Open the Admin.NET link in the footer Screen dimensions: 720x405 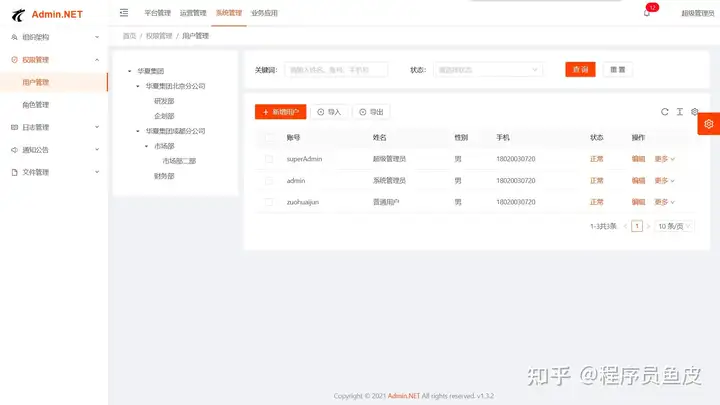(x=404, y=396)
